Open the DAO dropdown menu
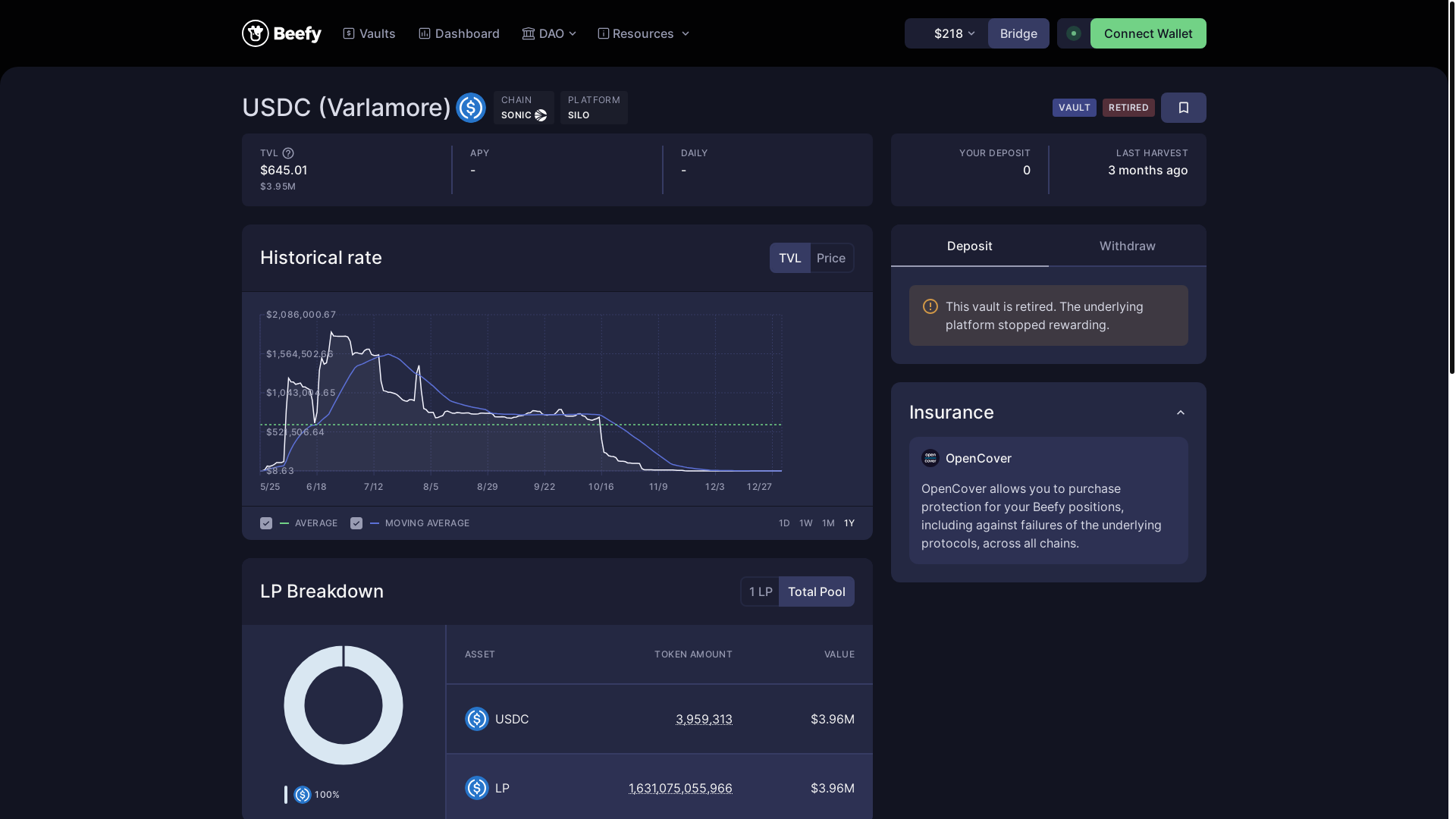Viewport: 1456px width, 819px height. pos(549,33)
